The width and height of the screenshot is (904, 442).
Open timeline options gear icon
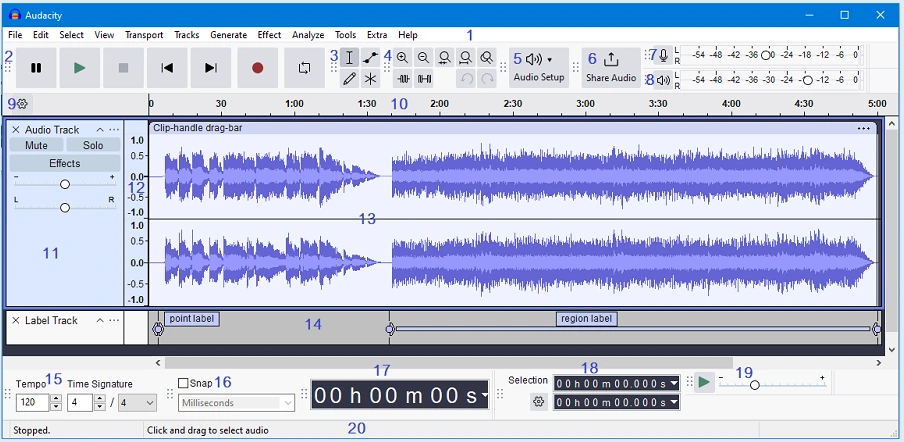click(22, 104)
